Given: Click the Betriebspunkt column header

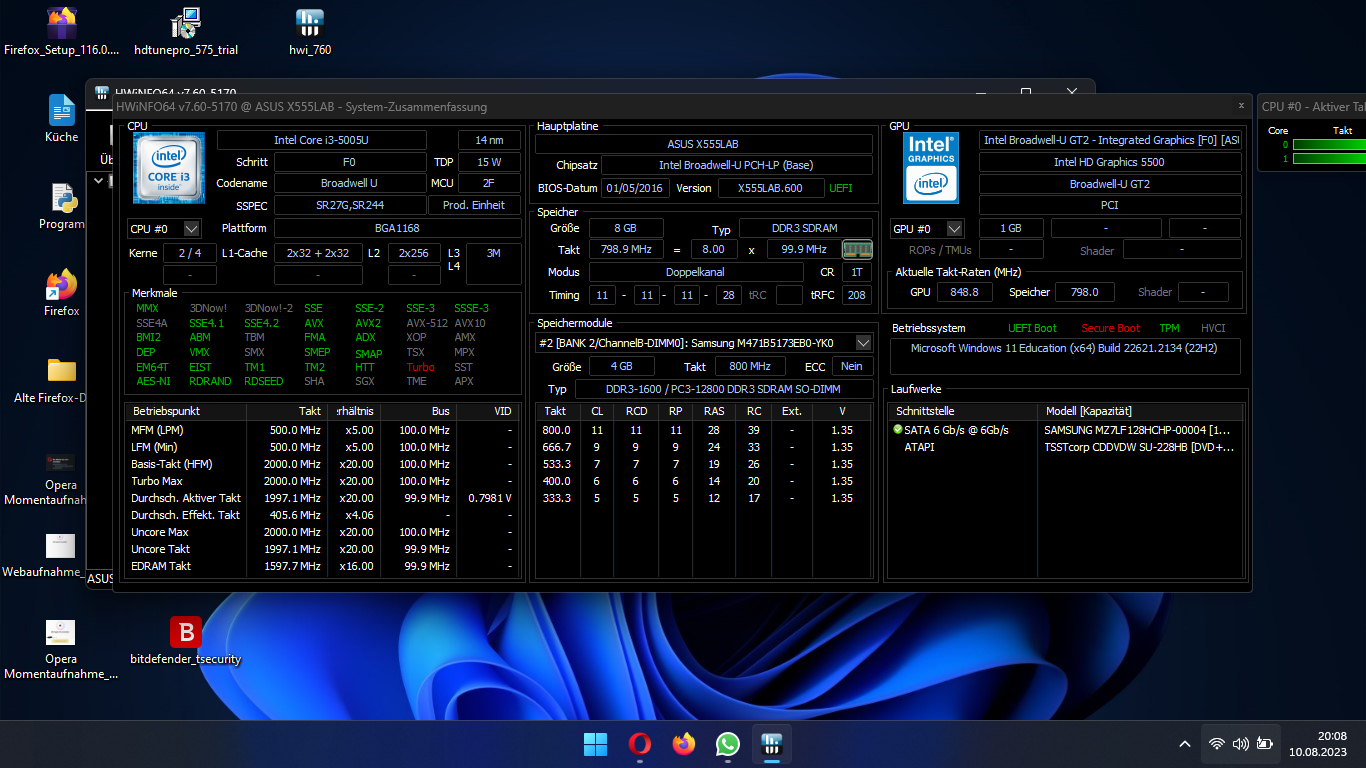Looking at the screenshot, I should click(x=185, y=411).
